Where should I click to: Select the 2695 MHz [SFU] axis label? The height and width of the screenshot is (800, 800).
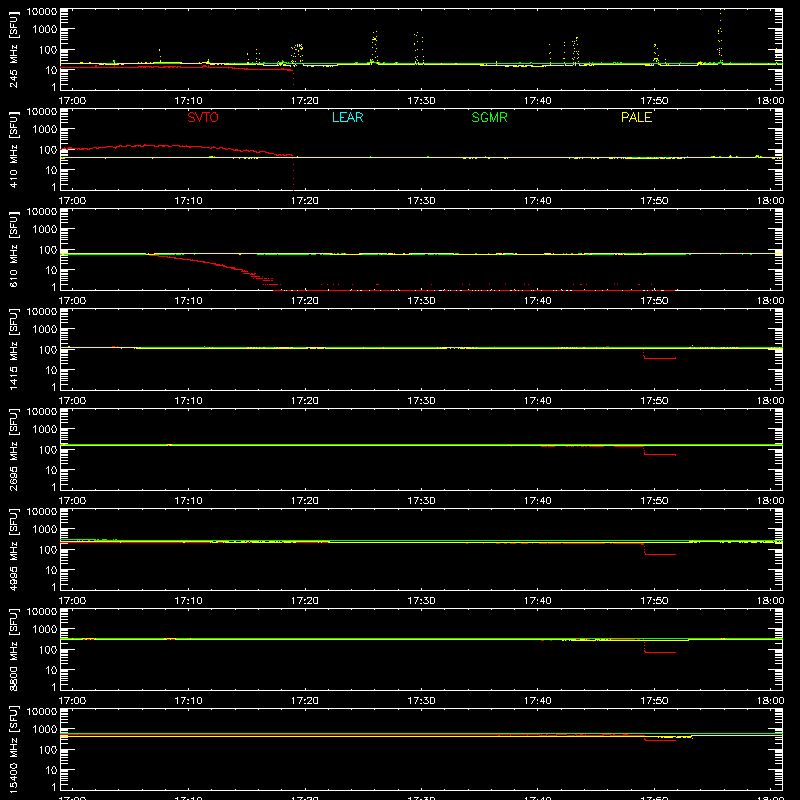pos(14,449)
